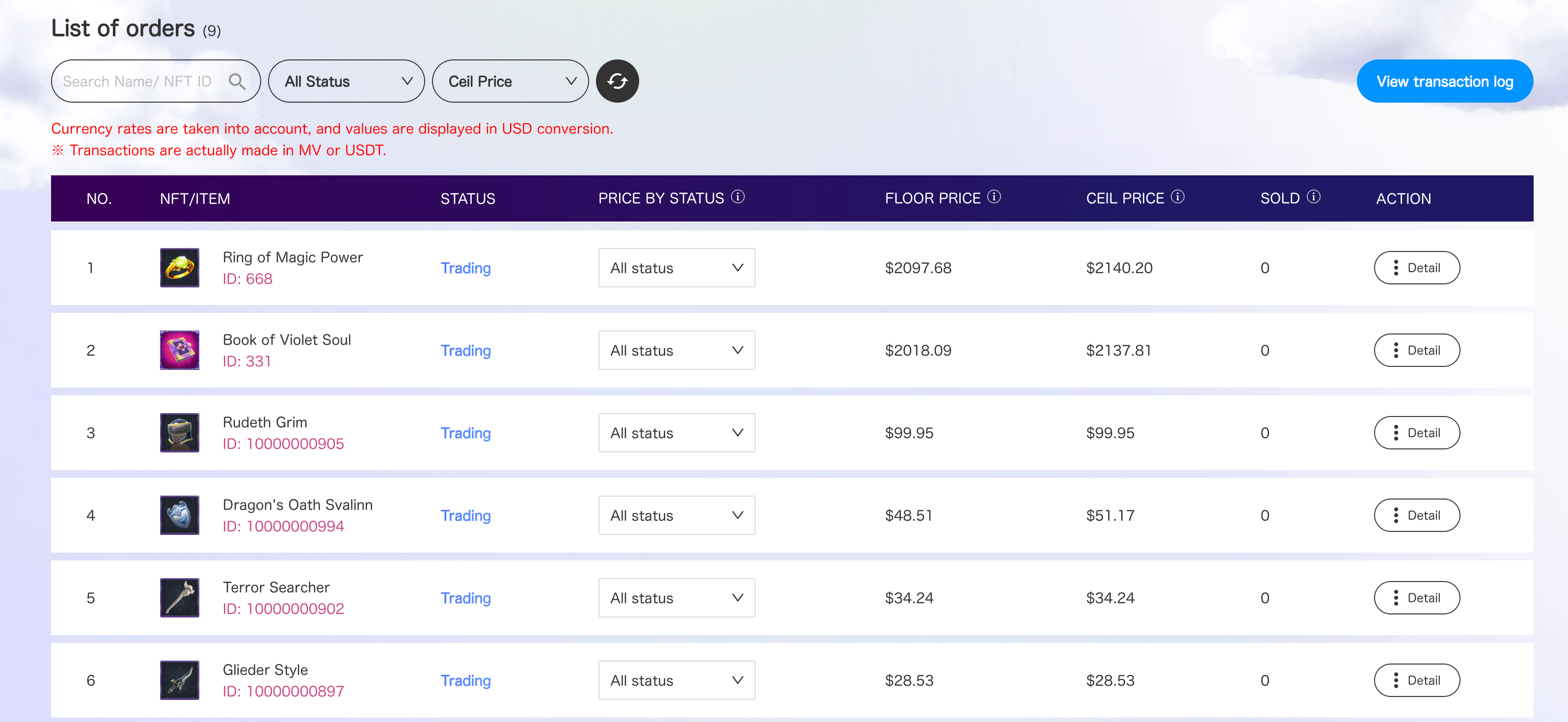The width and height of the screenshot is (1568, 722).
Task: Click the search magnifier icon
Action: point(237,81)
